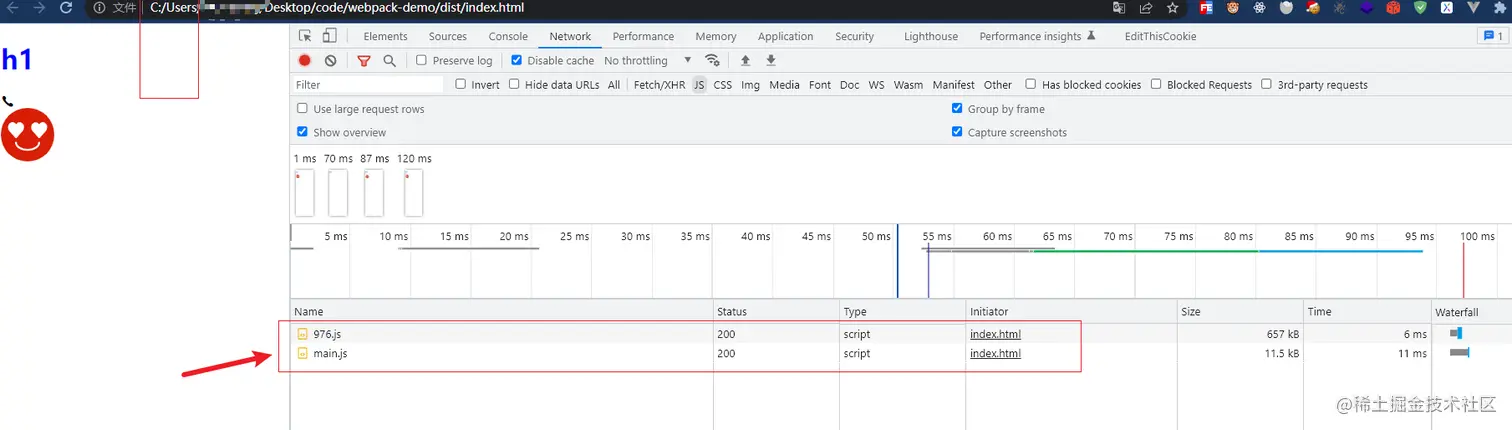1512x430 pixels.
Task: Stop recording the network log
Action: 305,61
